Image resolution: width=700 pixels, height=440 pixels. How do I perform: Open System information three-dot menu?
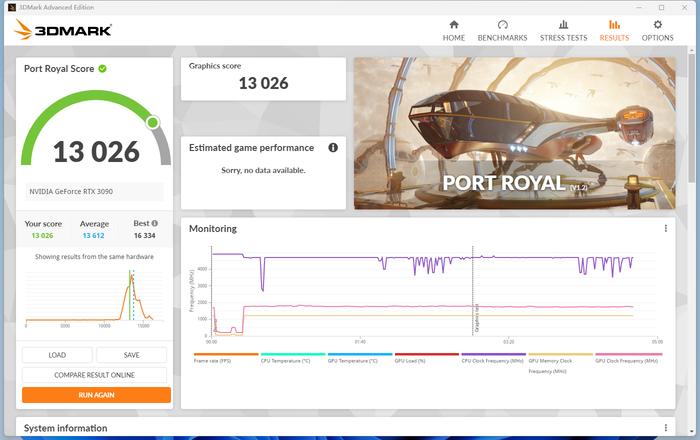click(666, 428)
